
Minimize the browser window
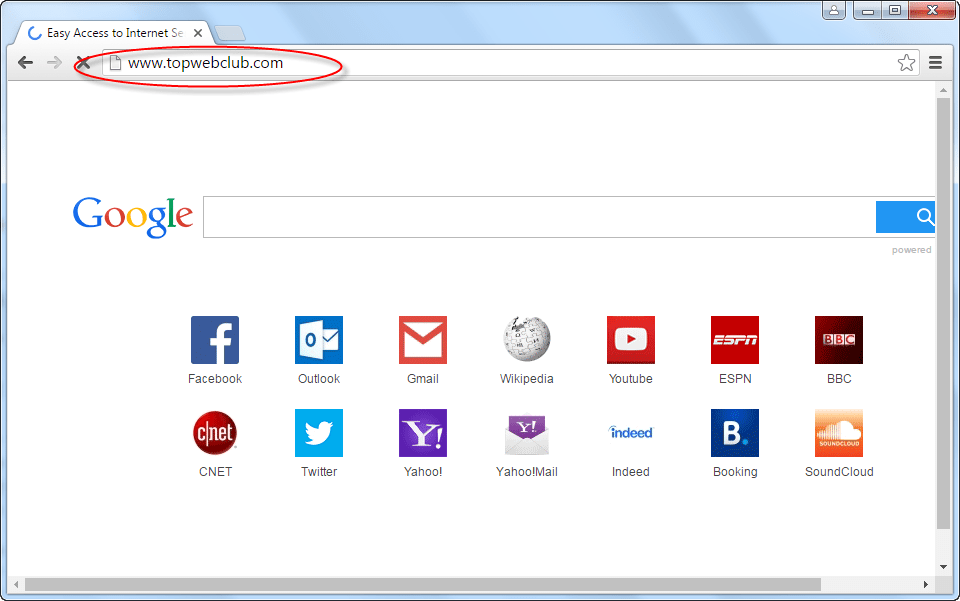(x=868, y=10)
